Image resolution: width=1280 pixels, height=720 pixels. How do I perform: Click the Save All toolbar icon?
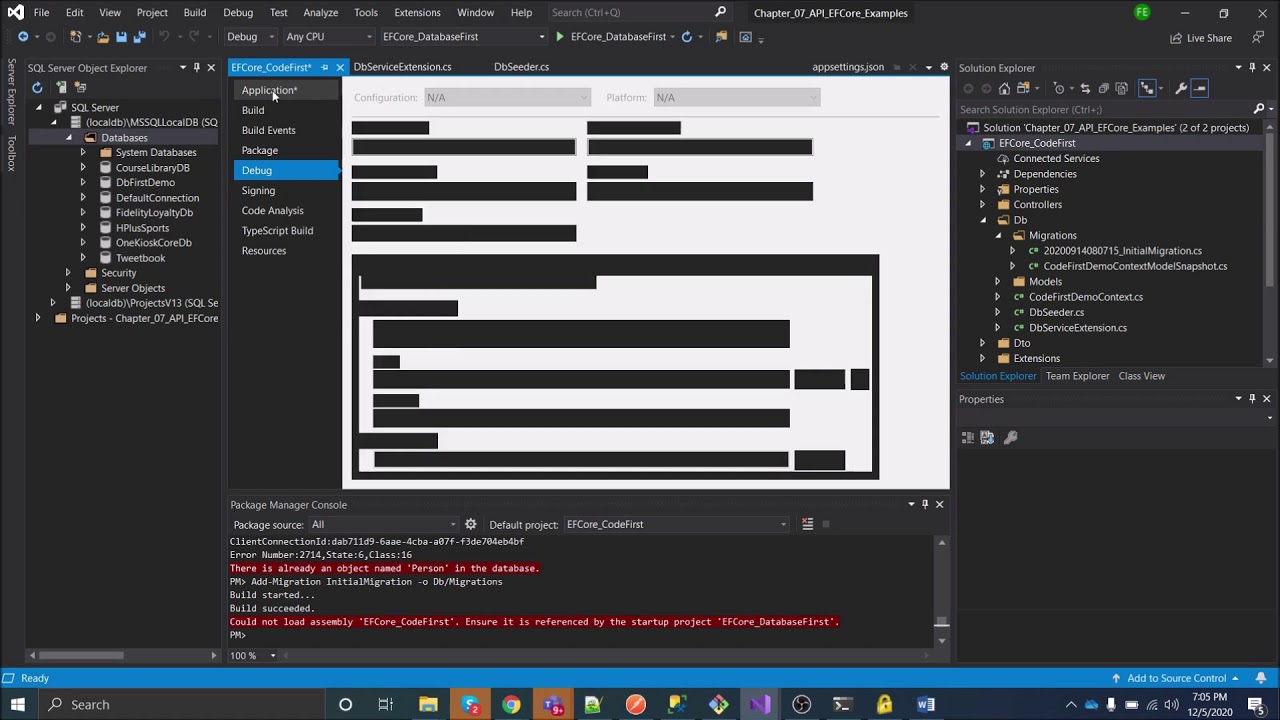click(x=139, y=37)
